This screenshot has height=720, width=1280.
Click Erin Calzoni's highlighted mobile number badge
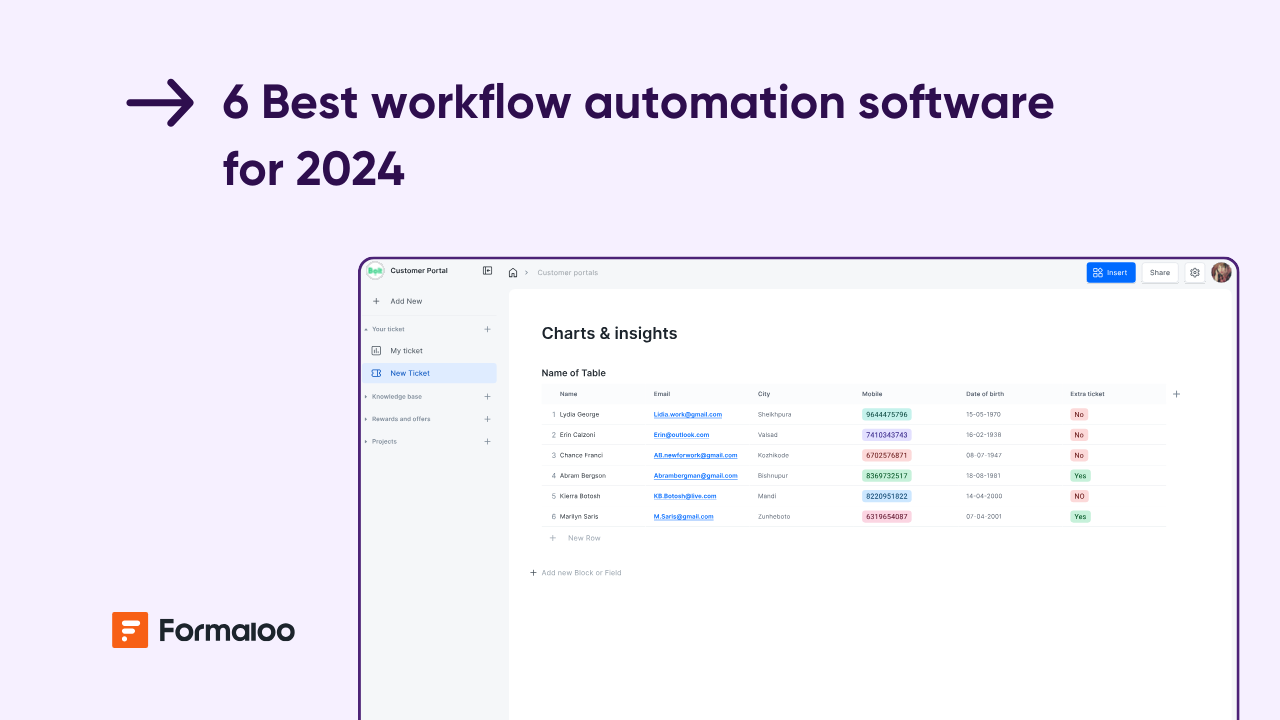[x=887, y=434]
